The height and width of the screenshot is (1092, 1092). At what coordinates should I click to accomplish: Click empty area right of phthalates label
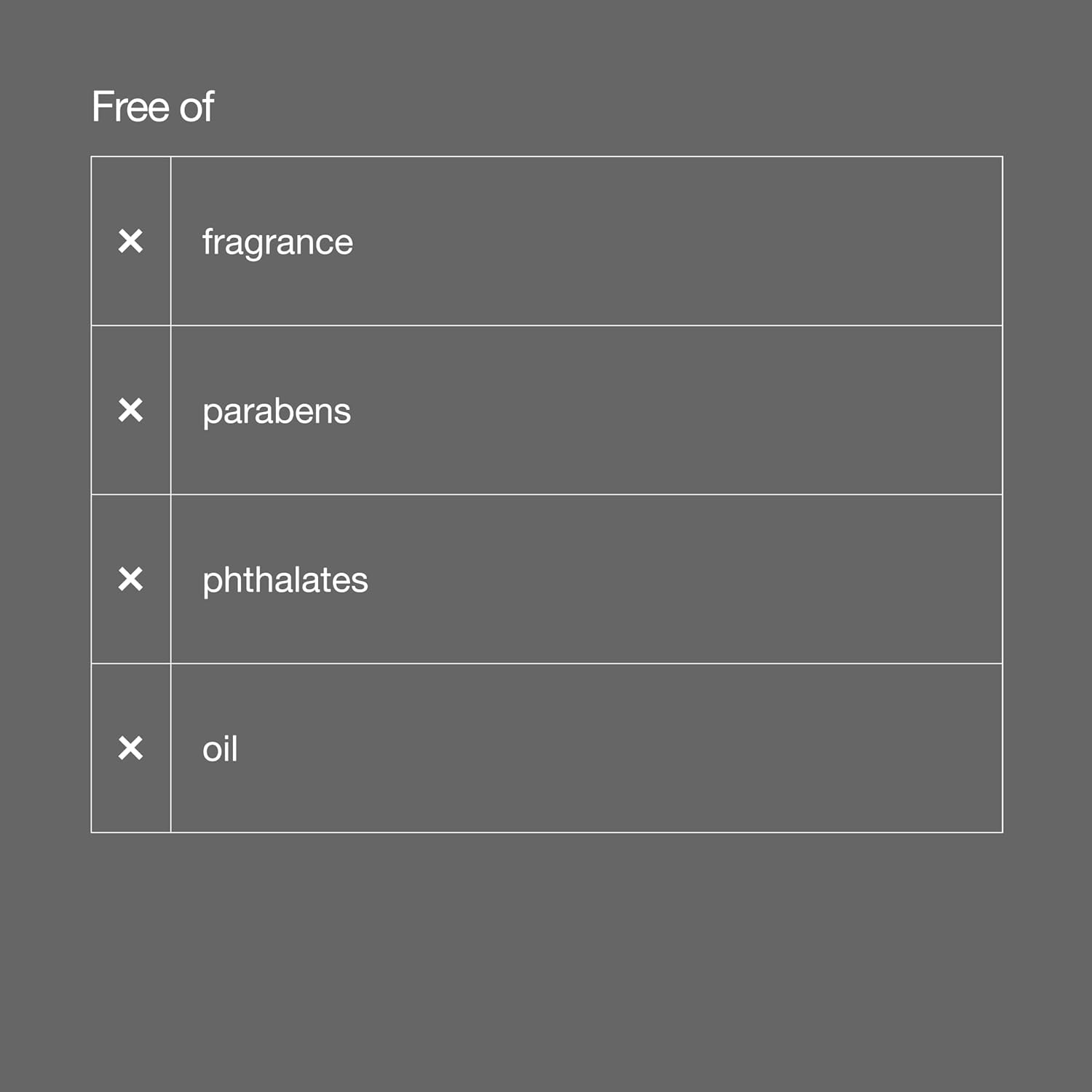click(655, 579)
